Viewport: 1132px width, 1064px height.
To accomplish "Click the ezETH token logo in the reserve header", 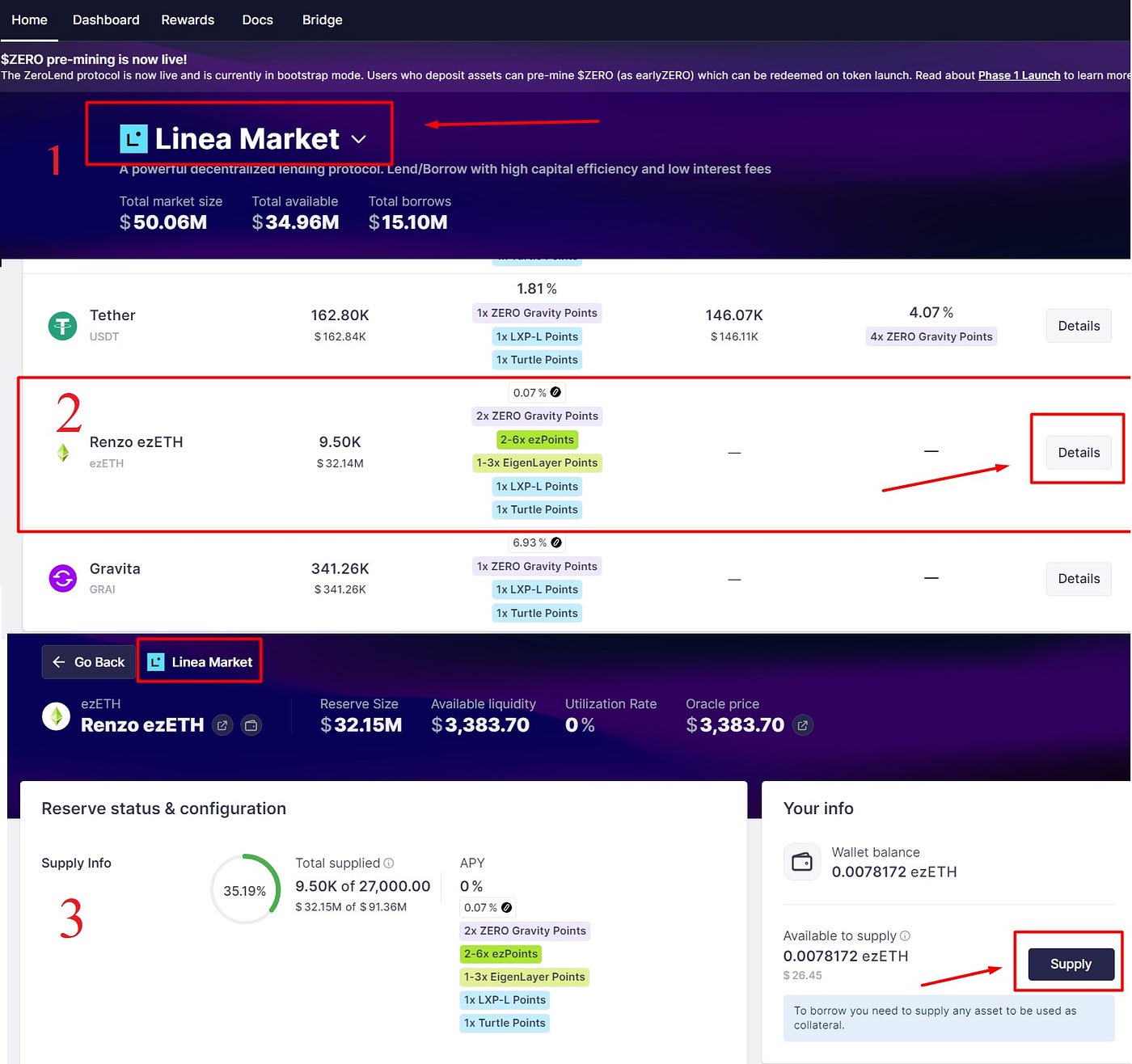I will point(56,716).
